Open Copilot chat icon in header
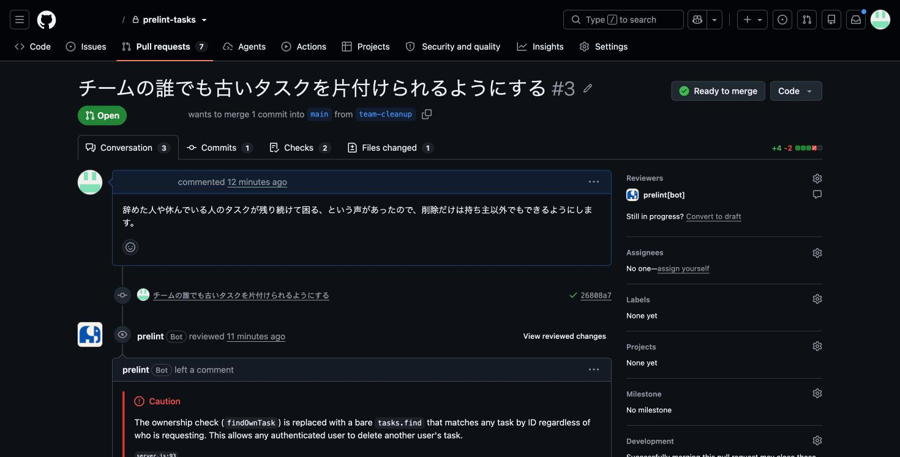 [x=697, y=20]
